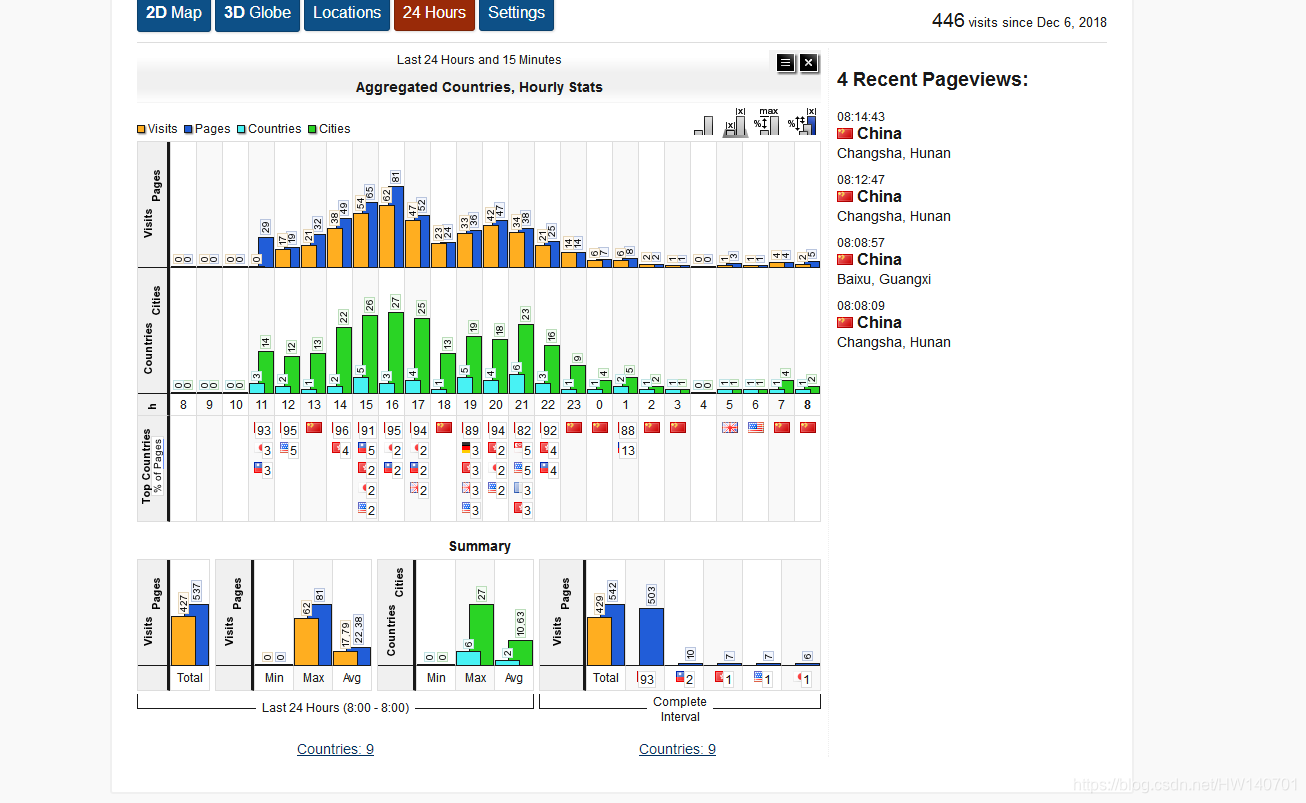The height and width of the screenshot is (803, 1306).
Task: Click "Last 24 Hours (8:00 - 8:00)" label
Action: (335, 708)
